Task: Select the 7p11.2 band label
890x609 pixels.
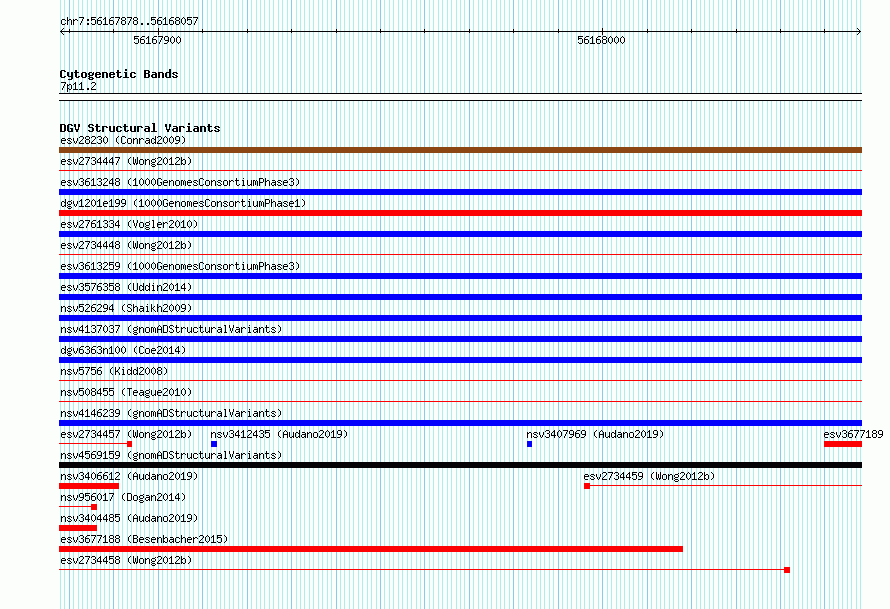Action: click(x=78, y=86)
